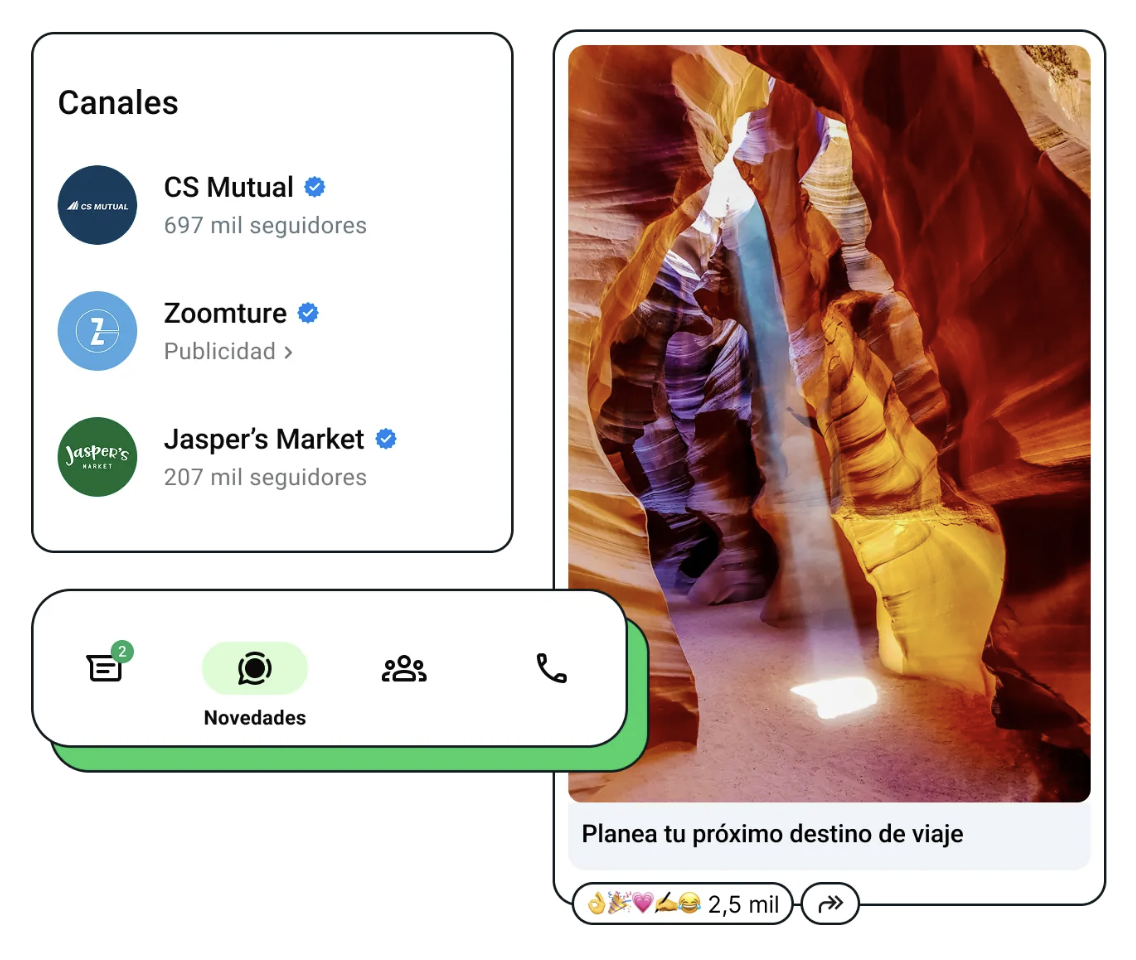Select the Novedades tab icon
The image size is (1136, 960).
coord(255,668)
